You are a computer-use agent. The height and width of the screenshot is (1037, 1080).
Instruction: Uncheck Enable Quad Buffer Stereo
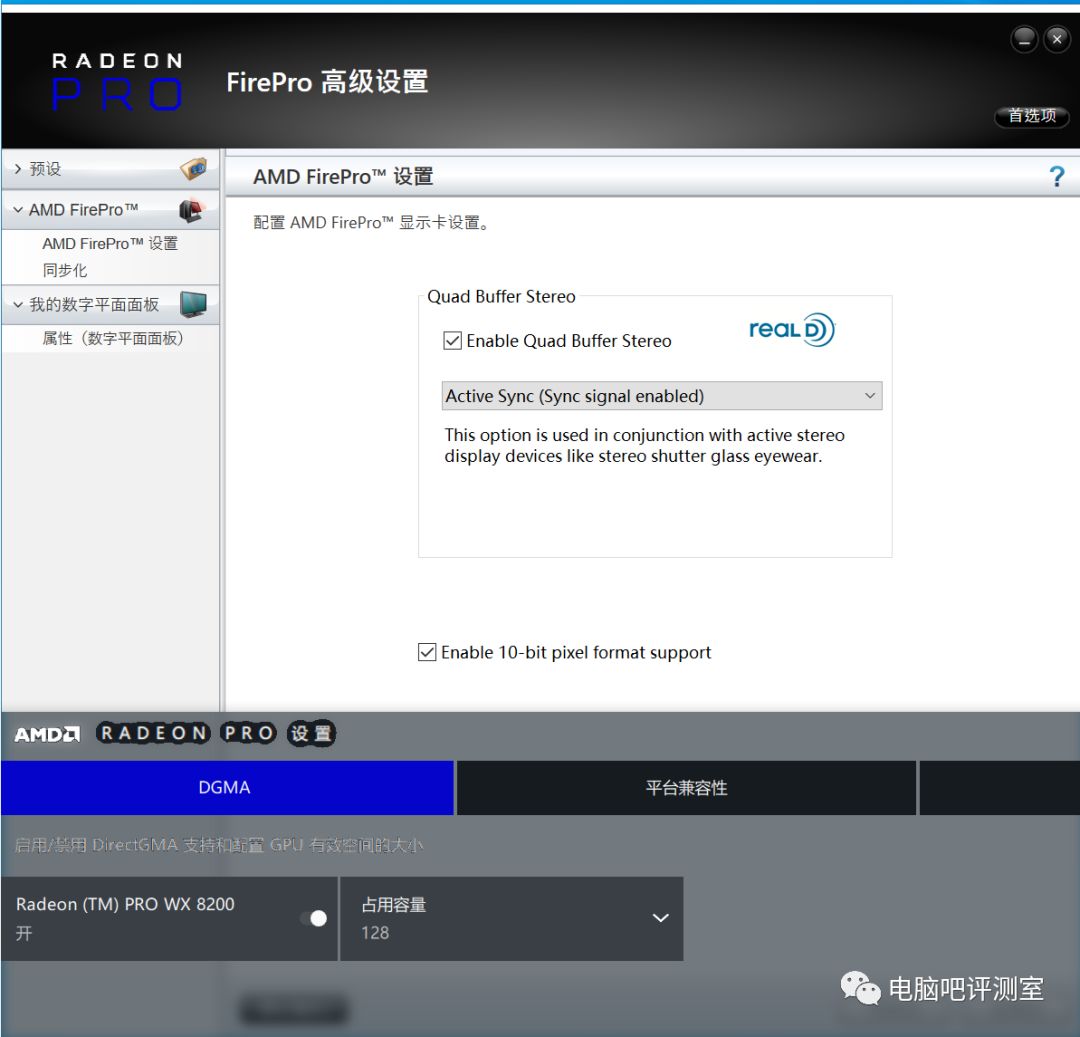tap(453, 340)
